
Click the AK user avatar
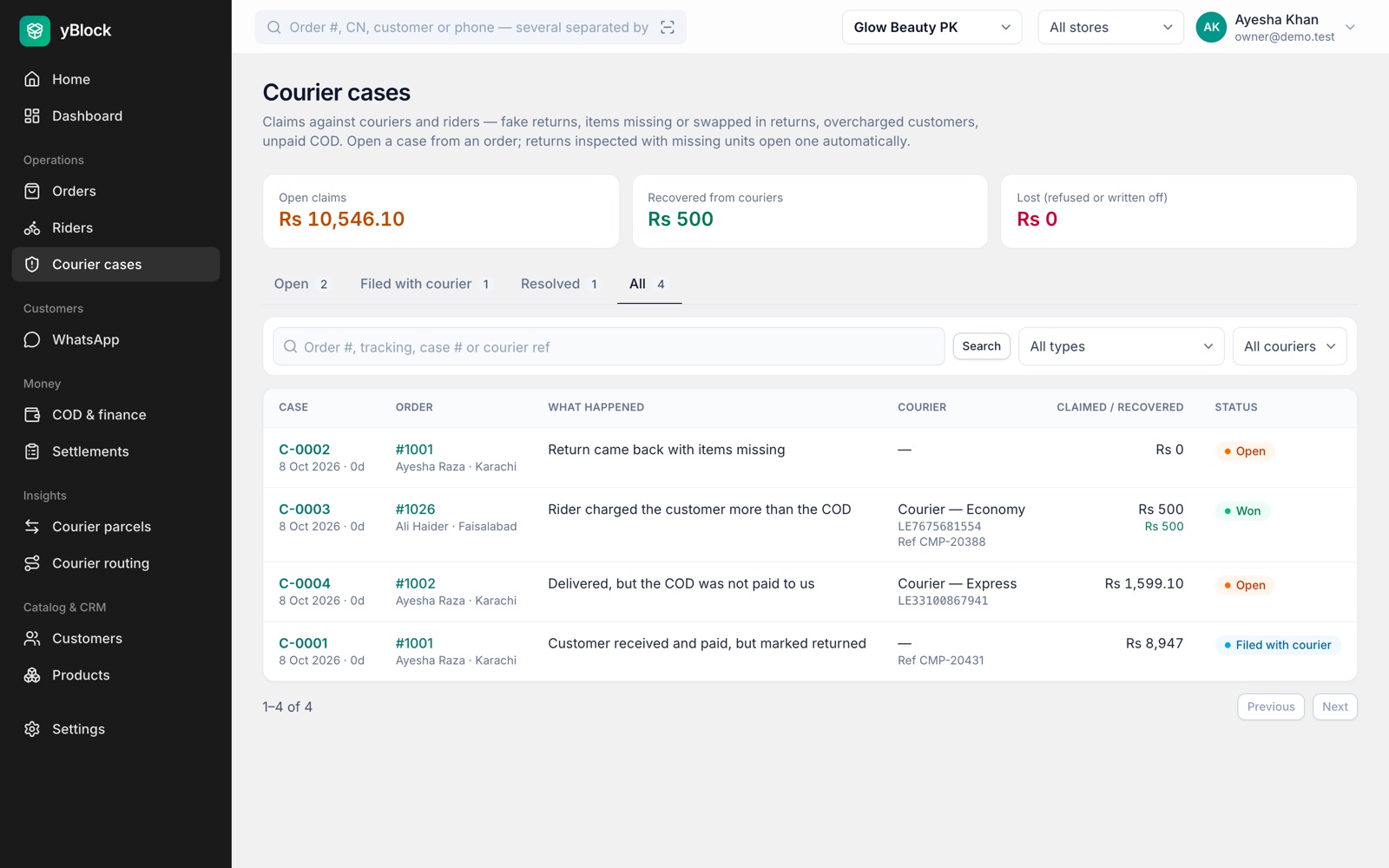coord(1211,27)
